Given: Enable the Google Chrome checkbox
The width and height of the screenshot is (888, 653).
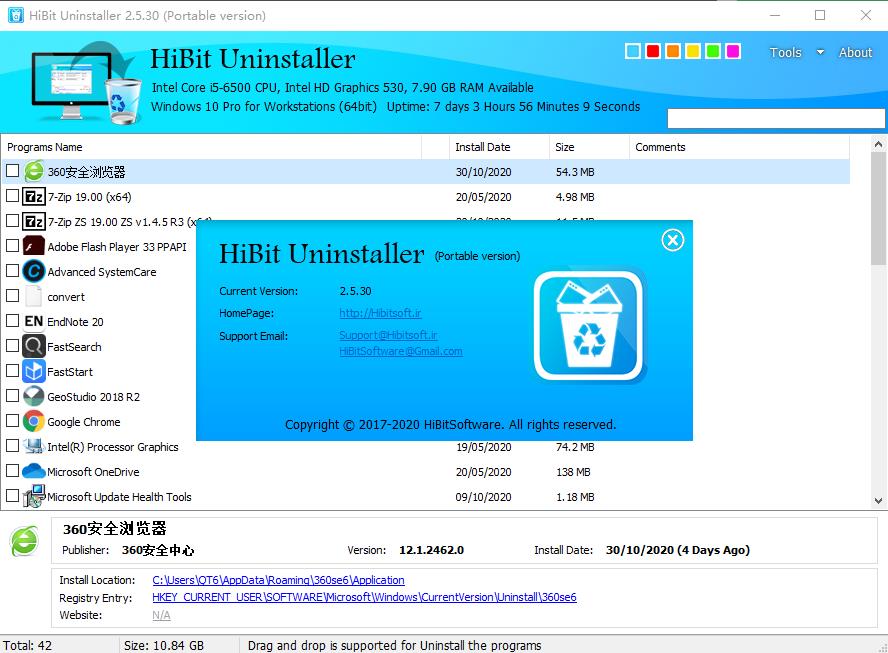Looking at the screenshot, I should [x=12, y=420].
